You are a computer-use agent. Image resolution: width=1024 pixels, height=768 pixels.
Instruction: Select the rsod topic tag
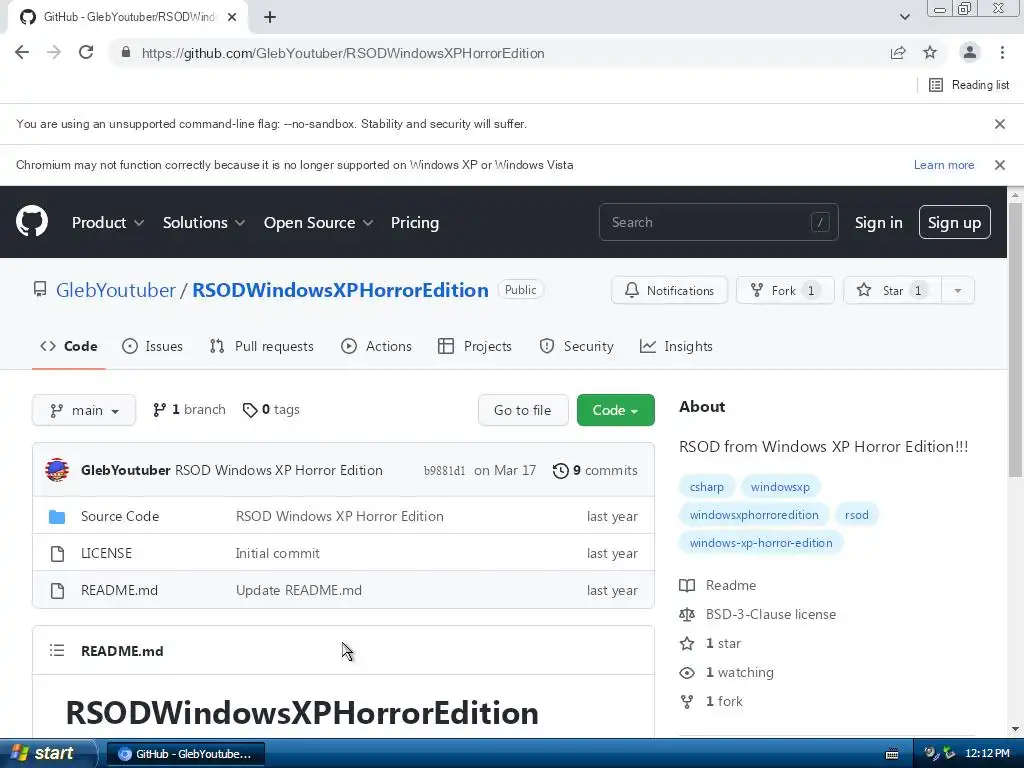[x=856, y=515]
